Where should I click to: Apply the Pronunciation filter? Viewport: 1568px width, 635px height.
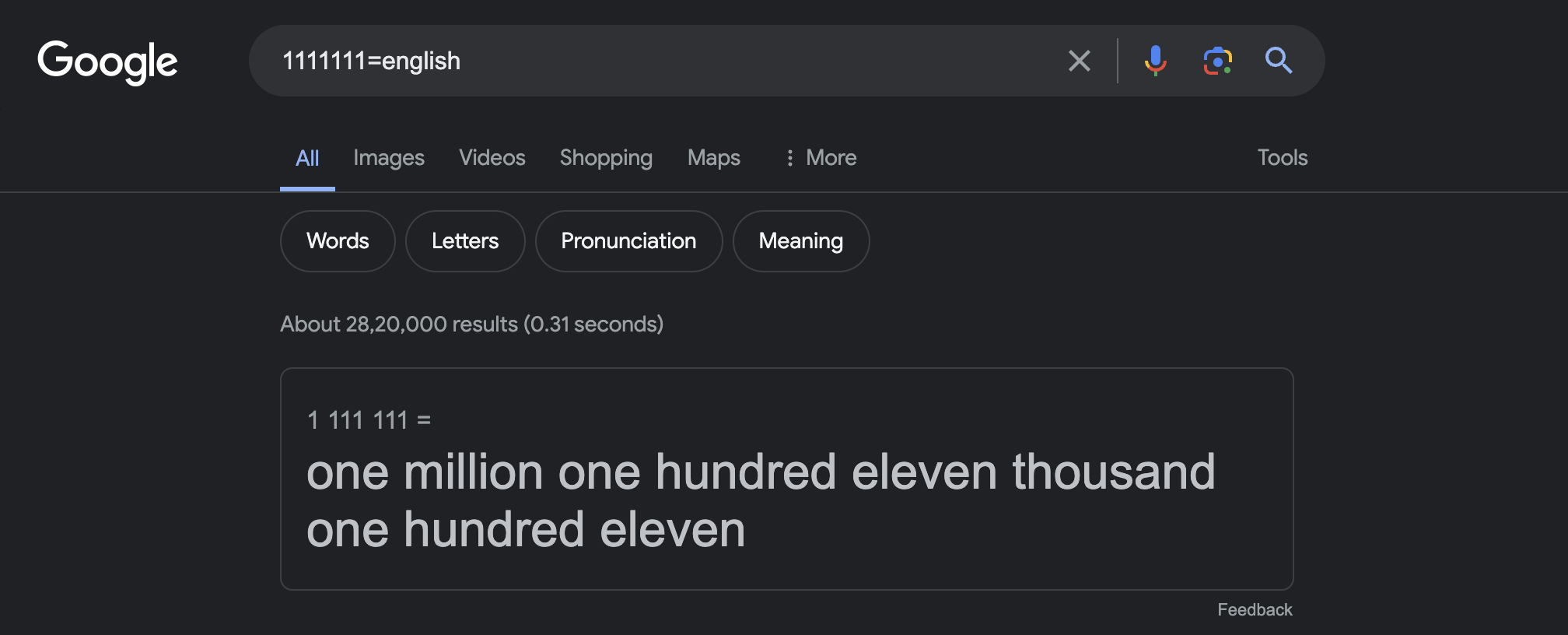(628, 241)
